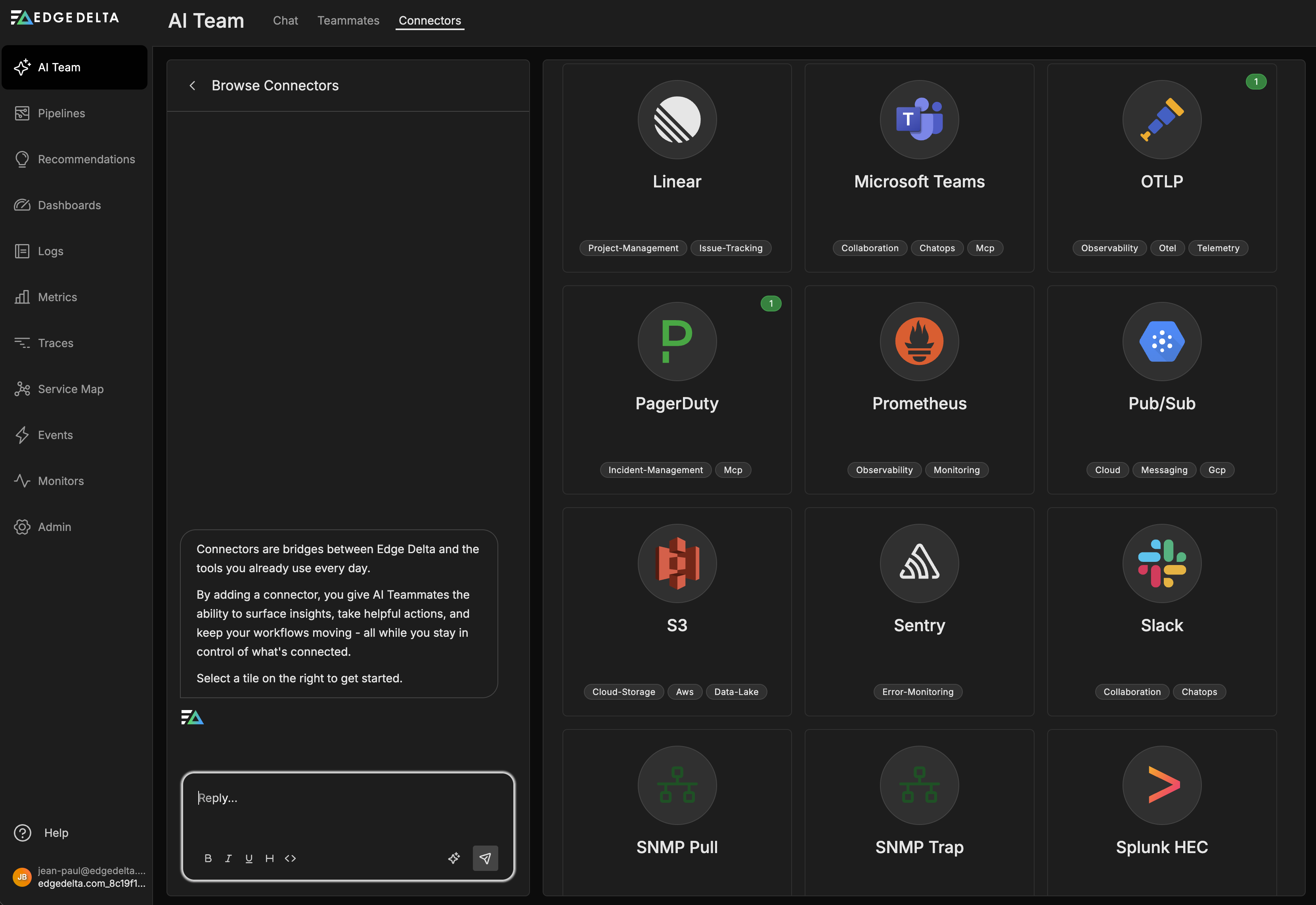Insert code block using code icon
The height and width of the screenshot is (905, 1316).
click(291, 858)
